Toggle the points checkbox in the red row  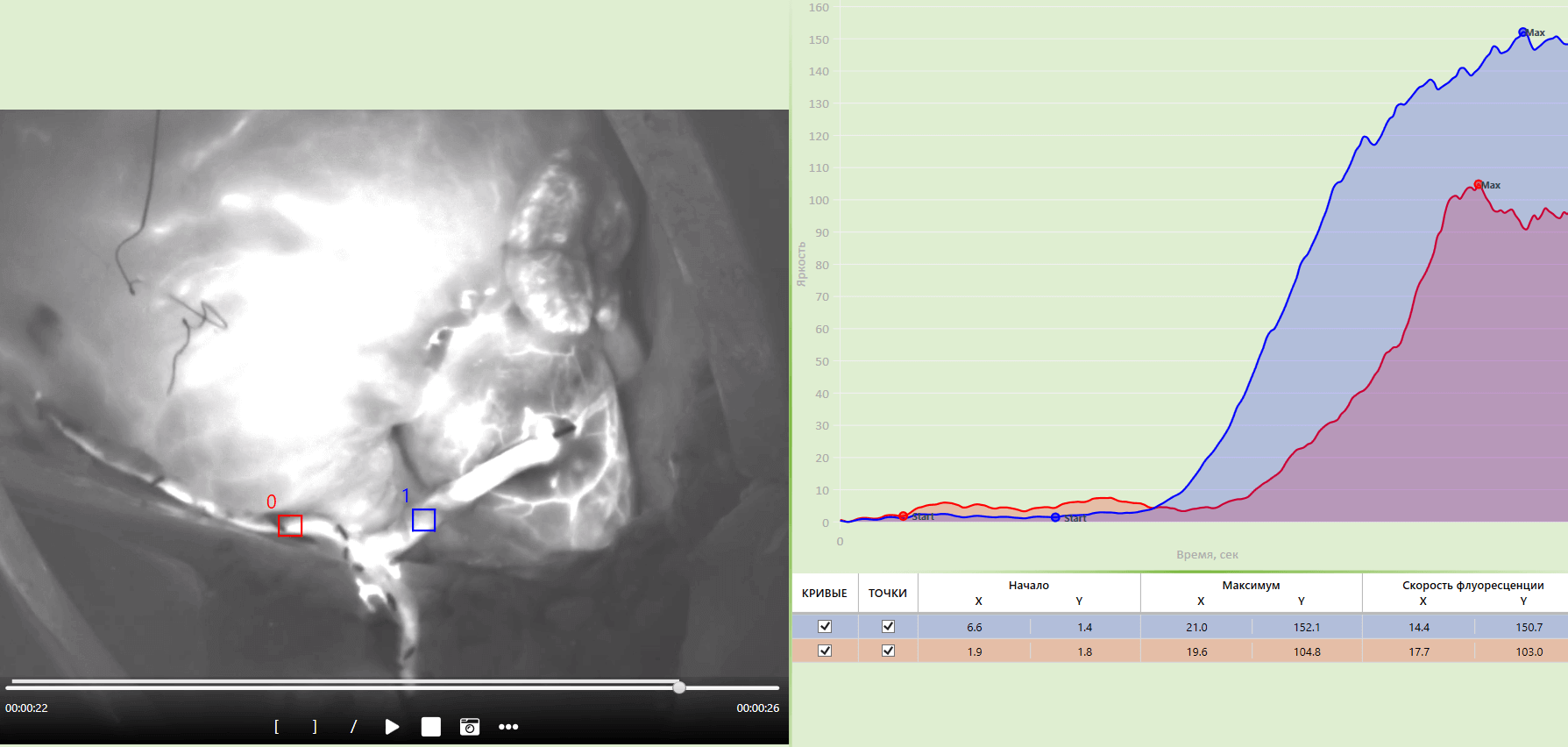(x=888, y=651)
